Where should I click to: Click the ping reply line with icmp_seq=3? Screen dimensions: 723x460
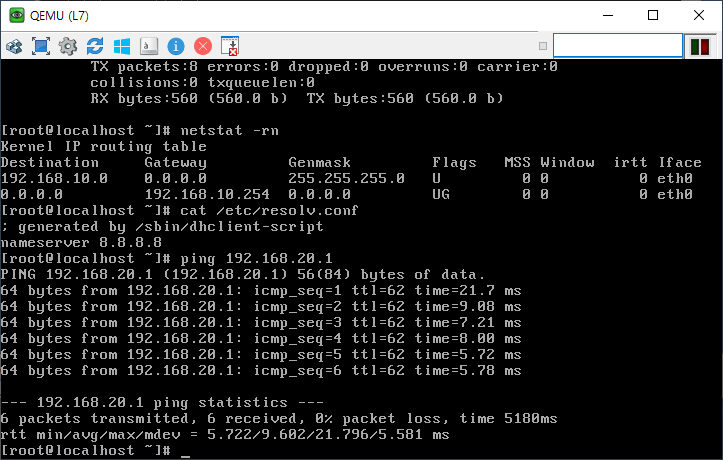coord(261,323)
